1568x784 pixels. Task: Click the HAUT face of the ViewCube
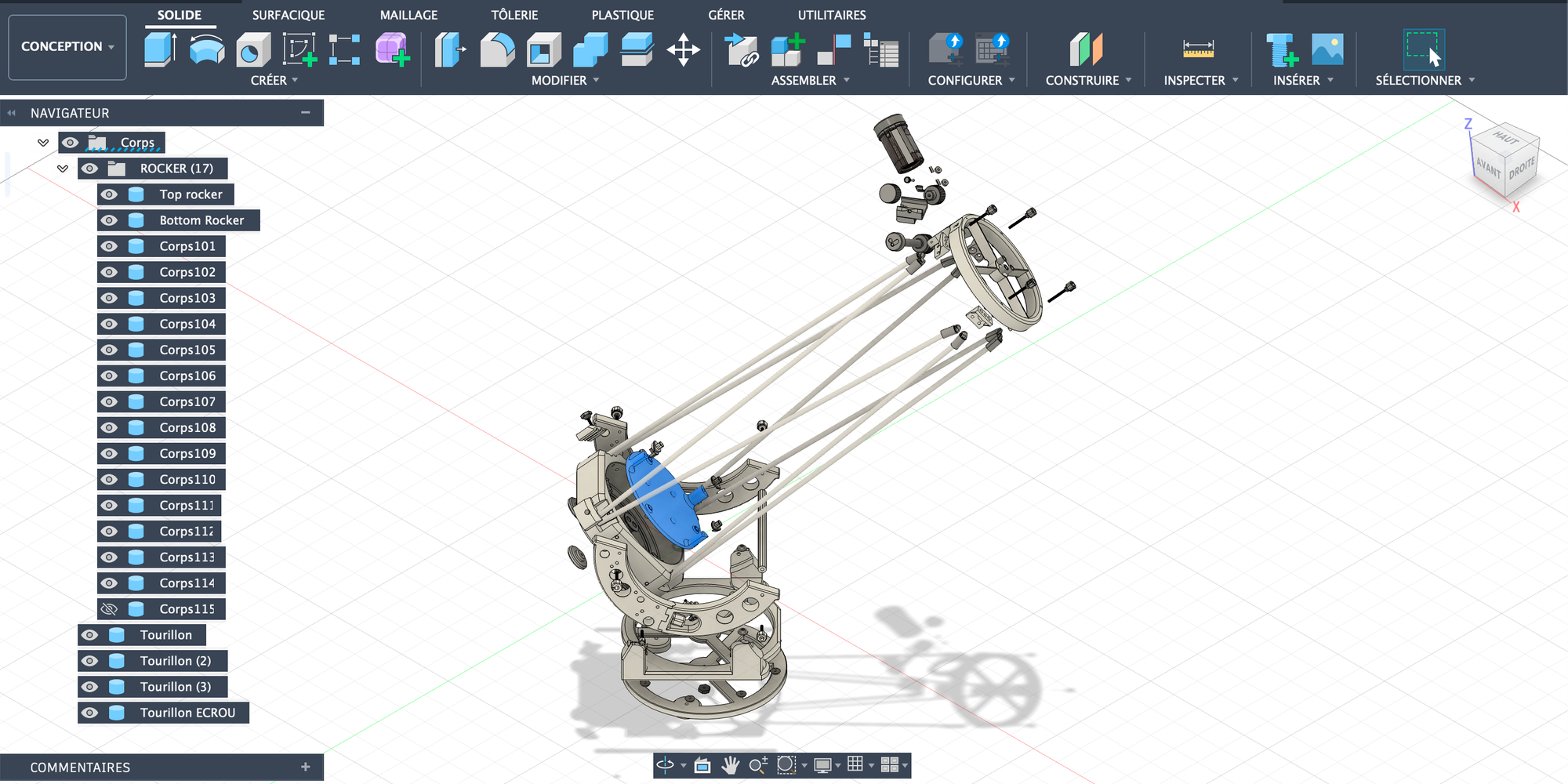coord(1505,138)
